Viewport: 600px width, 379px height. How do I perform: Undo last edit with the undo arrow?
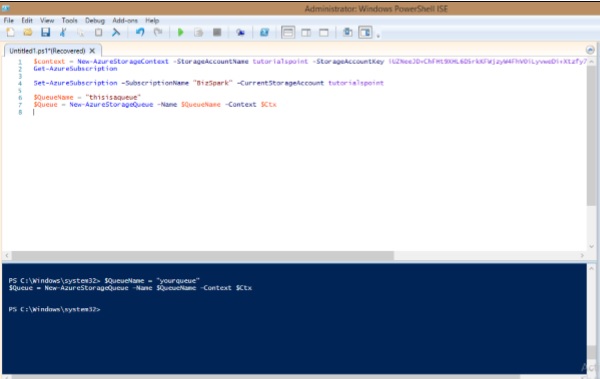140,33
